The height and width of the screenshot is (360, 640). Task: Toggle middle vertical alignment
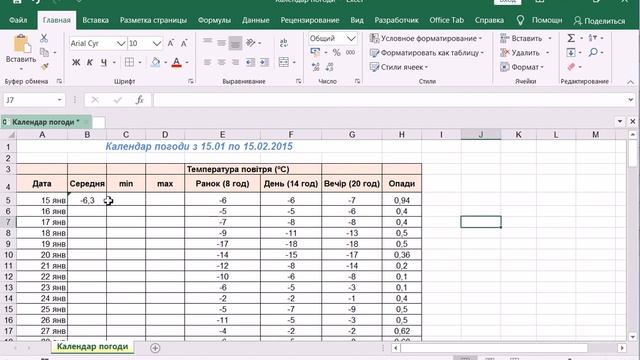(x=221, y=42)
